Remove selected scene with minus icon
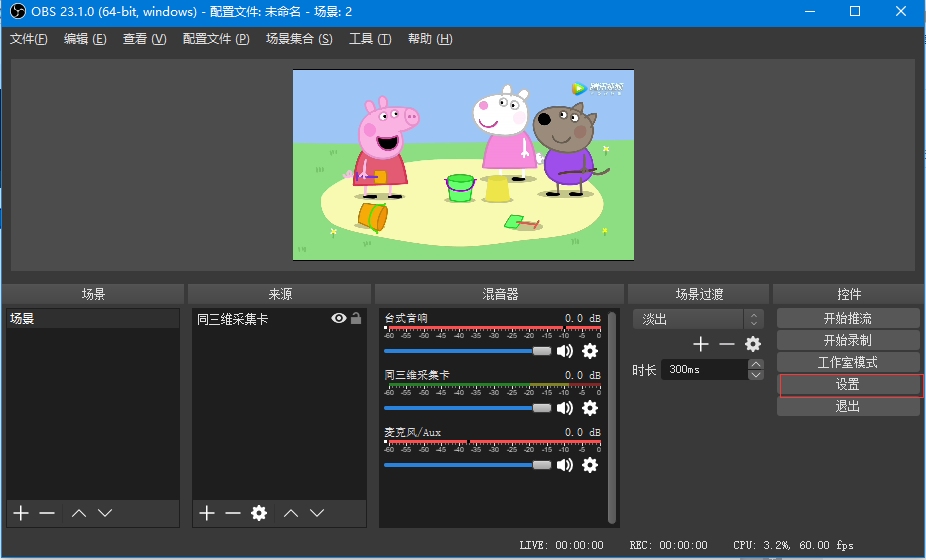926x560 pixels. click(x=47, y=513)
